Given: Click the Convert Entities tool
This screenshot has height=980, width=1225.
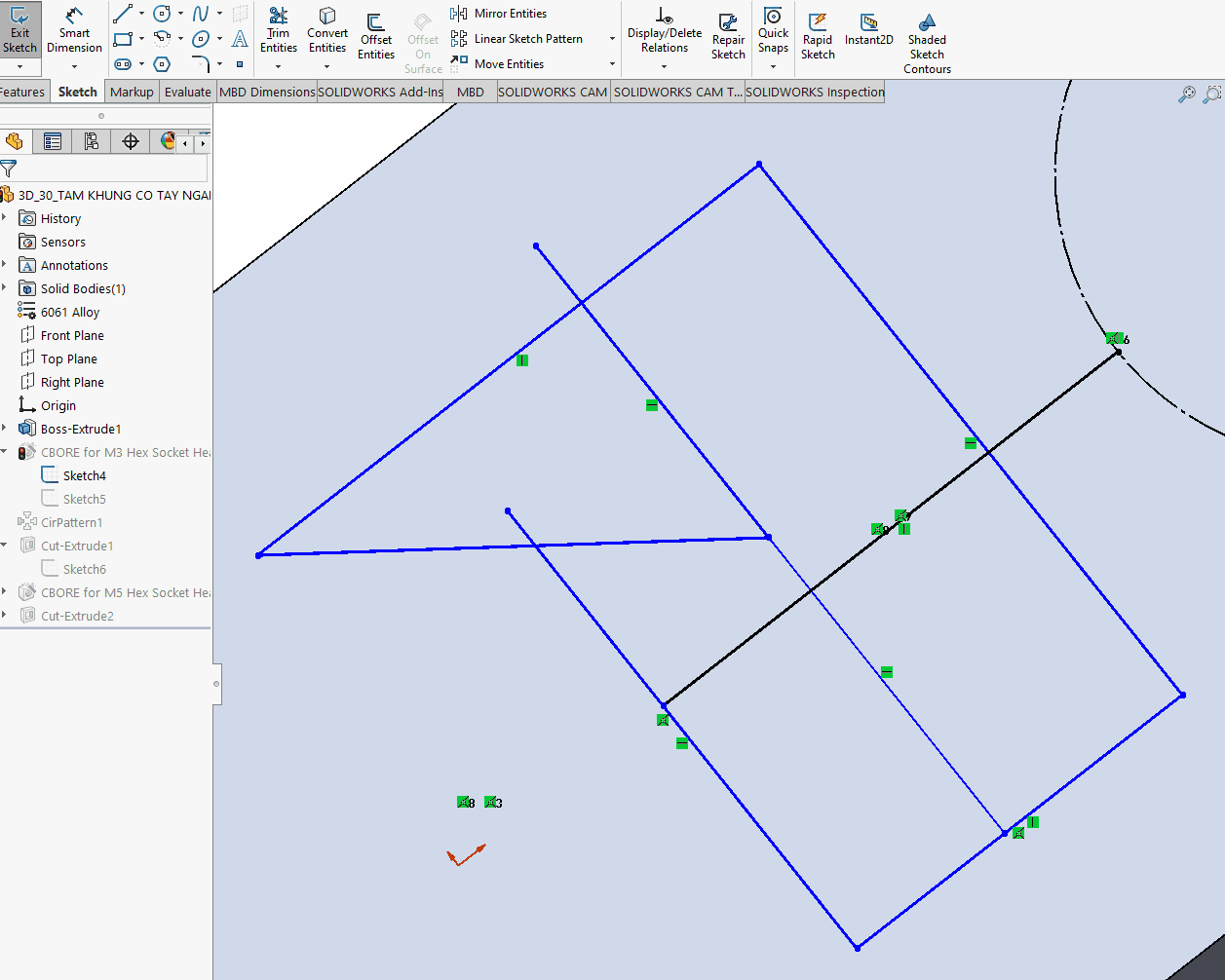Looking at the screenshot, I should [x=327, y=31].
